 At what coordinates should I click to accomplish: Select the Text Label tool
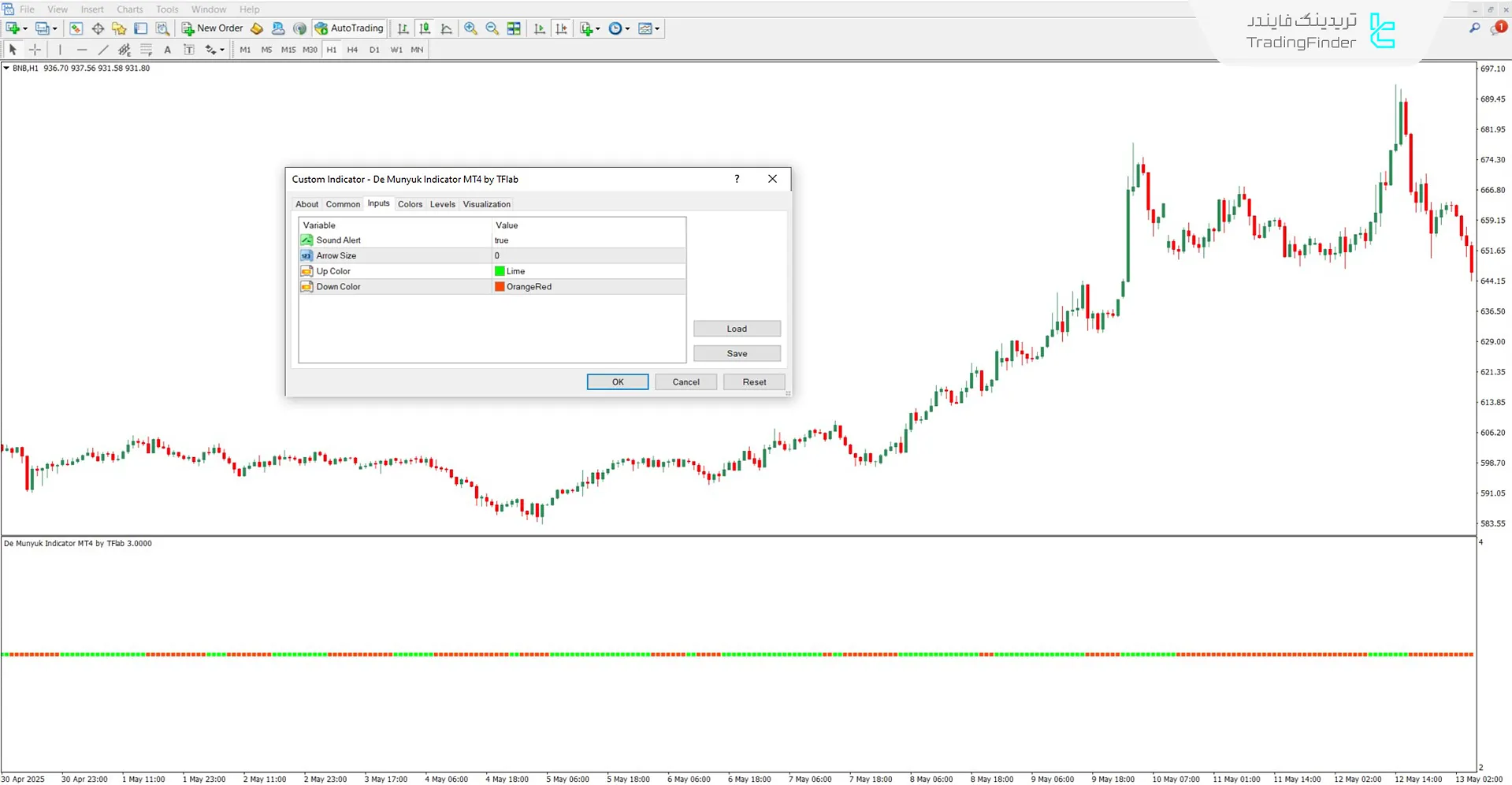click(188, 50)
